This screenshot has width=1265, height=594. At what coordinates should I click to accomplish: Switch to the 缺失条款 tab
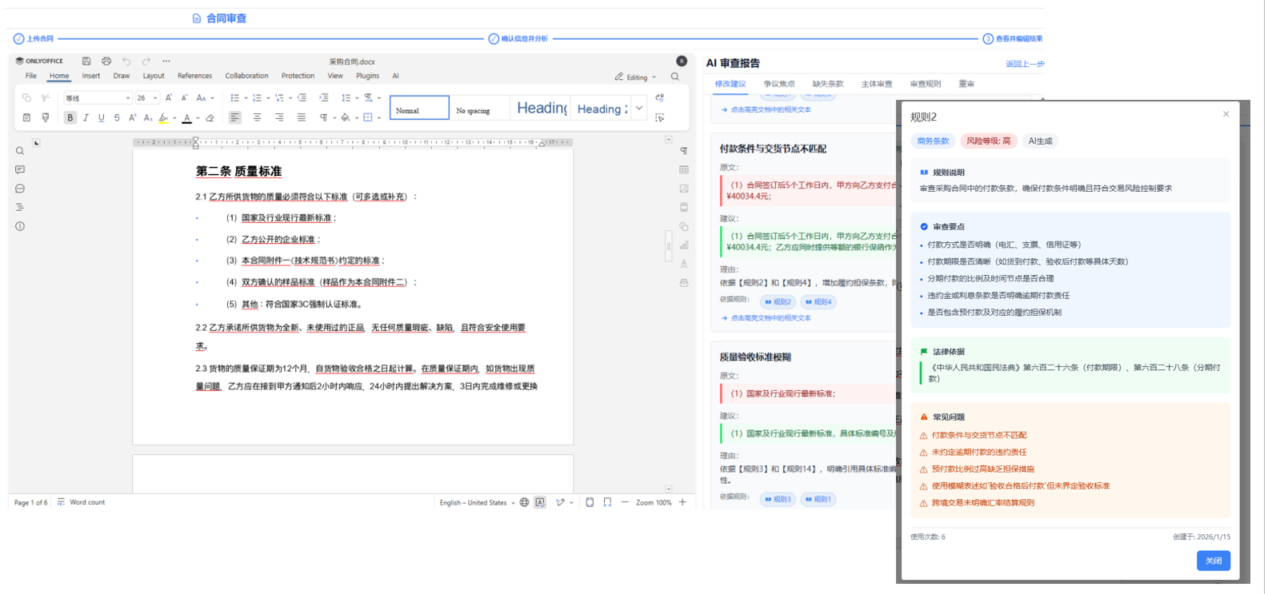[x=828, y=84]
